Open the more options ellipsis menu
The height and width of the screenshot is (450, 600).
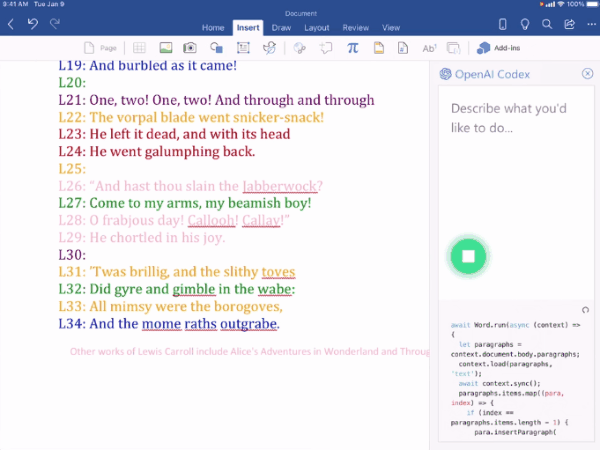(592, 24)
